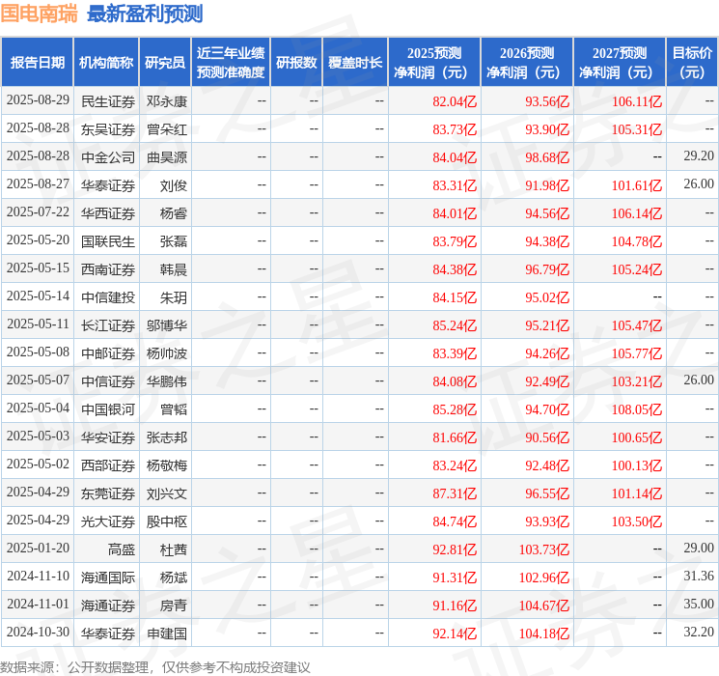Screen dimensions: 719x676
Task: Click the 国电南瑞 title text
Action: tap(39, 14)
